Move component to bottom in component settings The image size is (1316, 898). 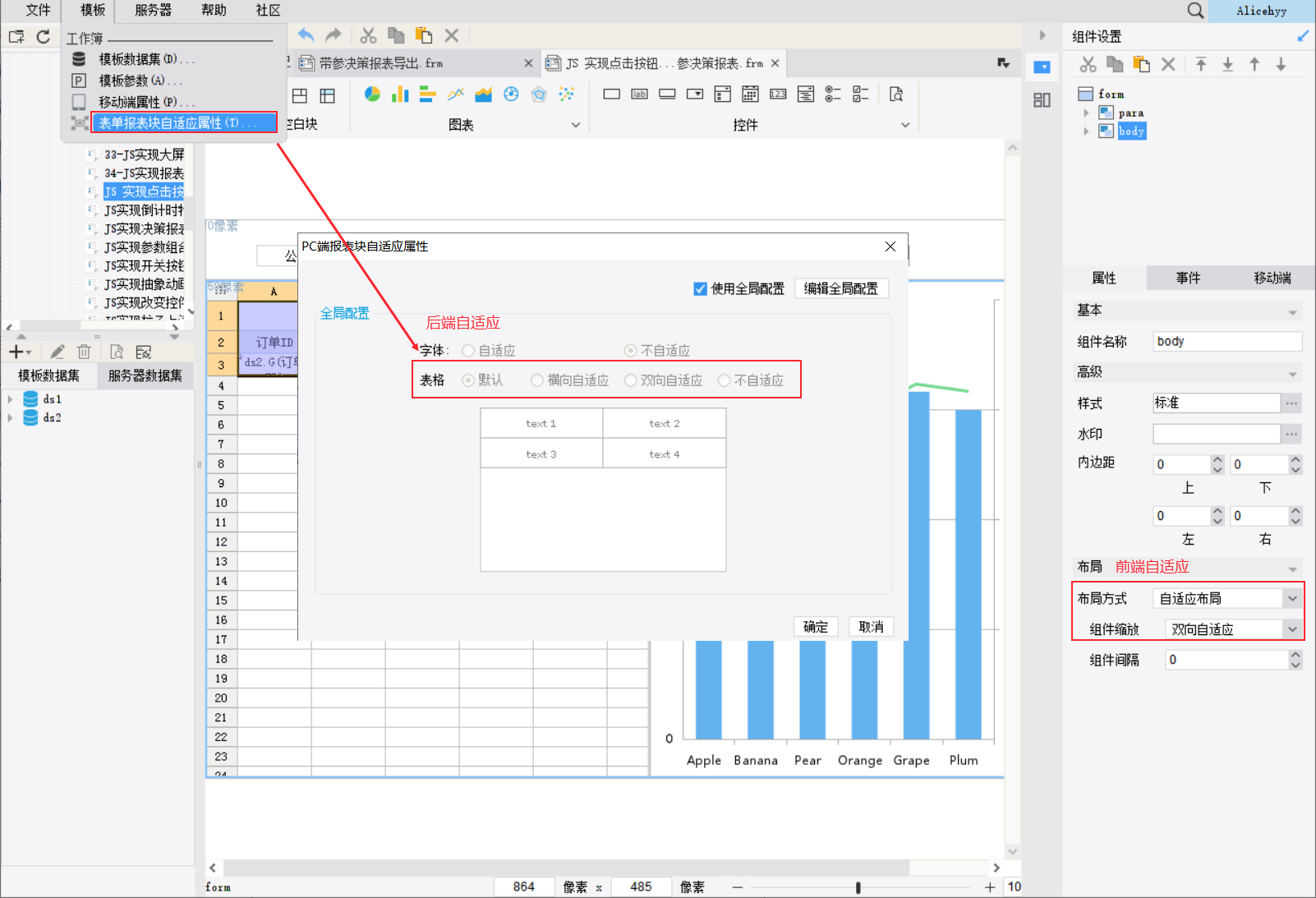pos(1228,64)
